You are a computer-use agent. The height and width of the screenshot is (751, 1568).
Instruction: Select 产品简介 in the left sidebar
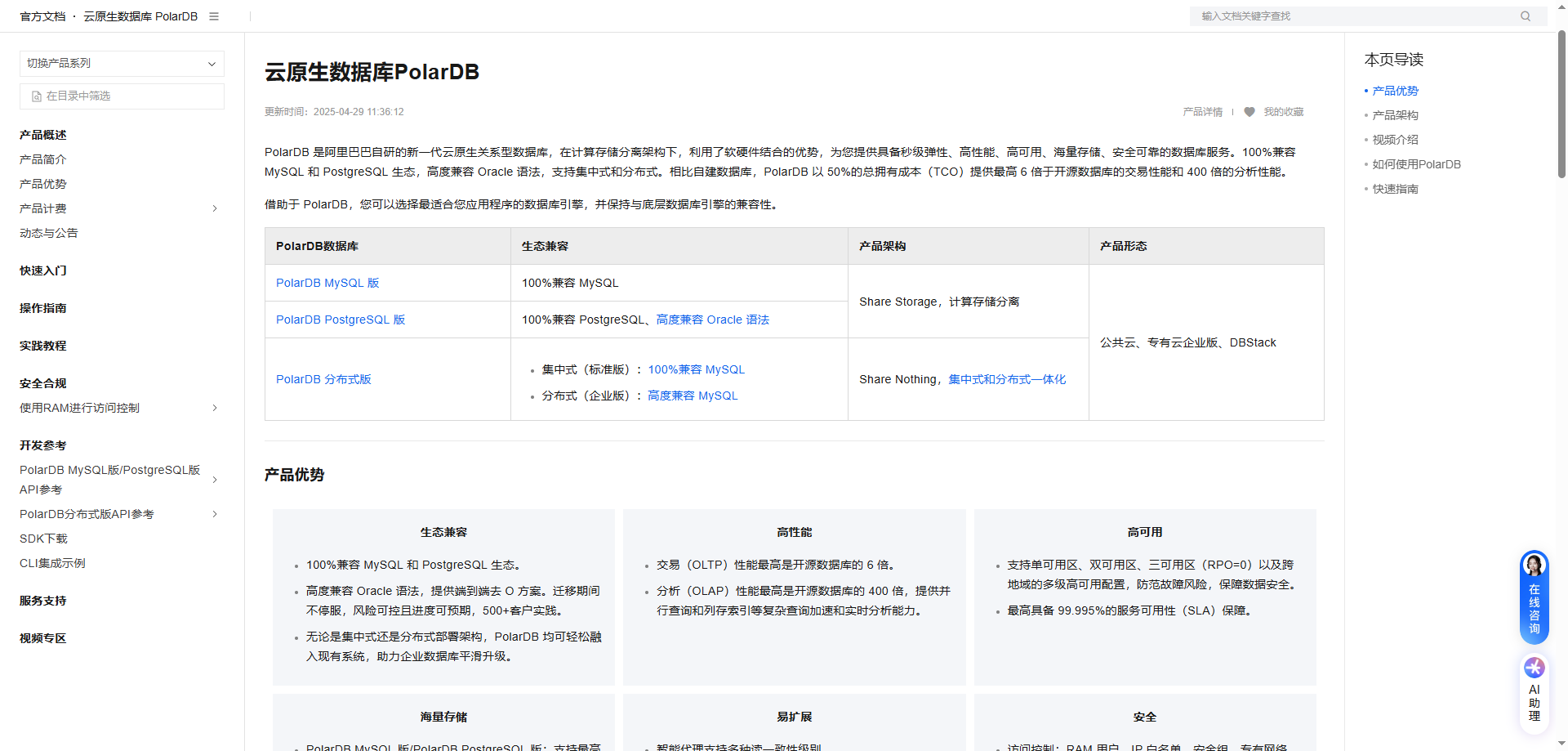(43, 159)
